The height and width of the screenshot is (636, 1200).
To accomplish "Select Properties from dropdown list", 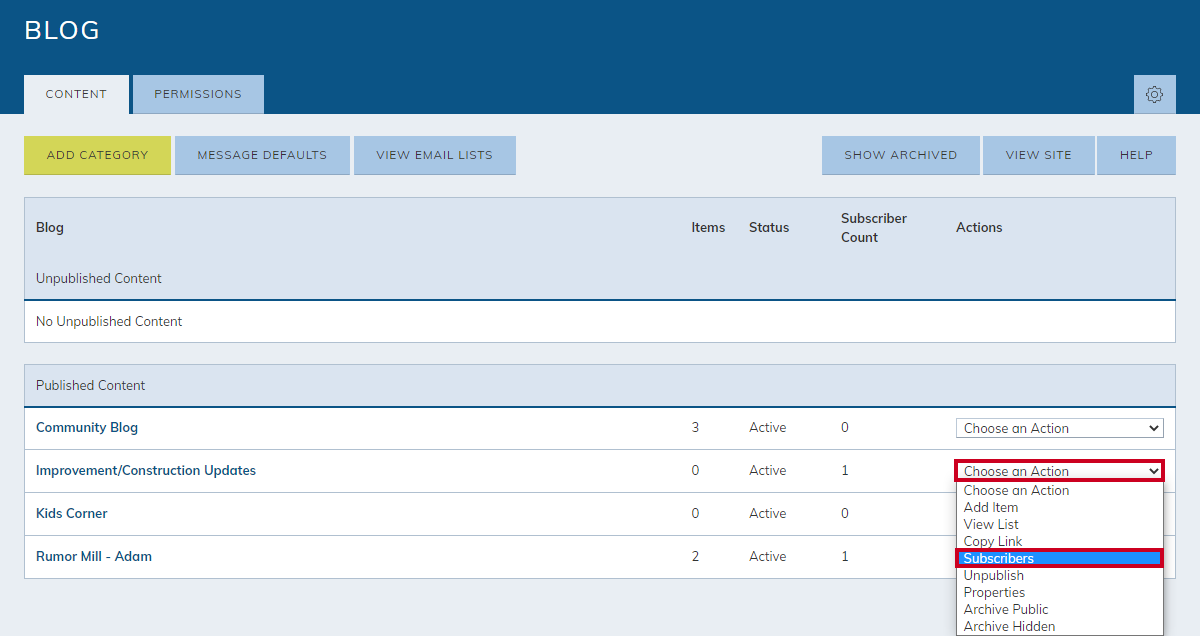I will click(1060, 592).
